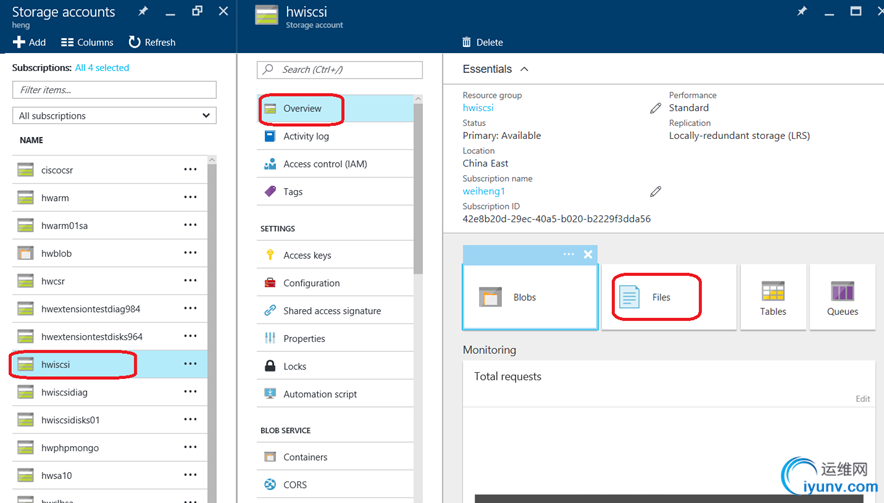The width and height of the screenshot is (884, 503).
Task: Pin the hwiscsi blade
Action: click(802, 11)
